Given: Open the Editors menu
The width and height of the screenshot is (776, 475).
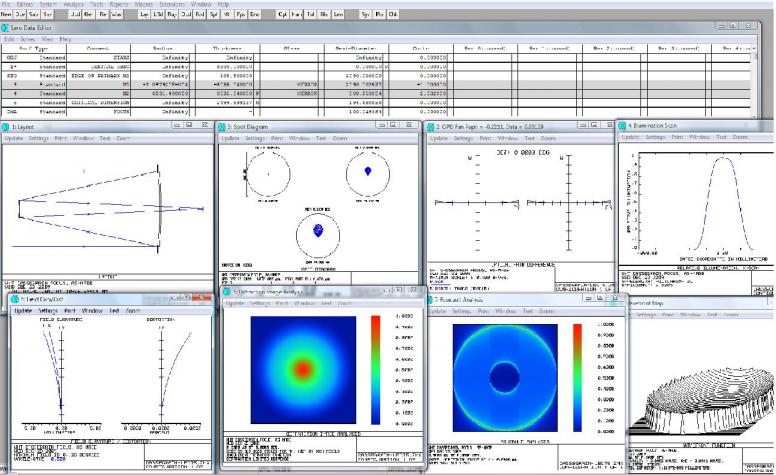Looking at the screenshot, I should (x=25, y=4).
